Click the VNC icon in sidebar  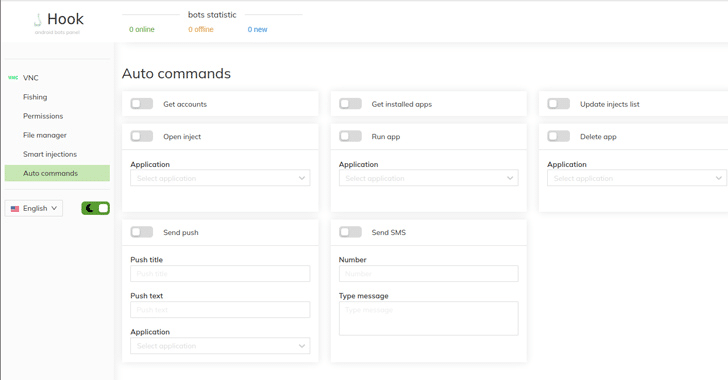[13, 78]
